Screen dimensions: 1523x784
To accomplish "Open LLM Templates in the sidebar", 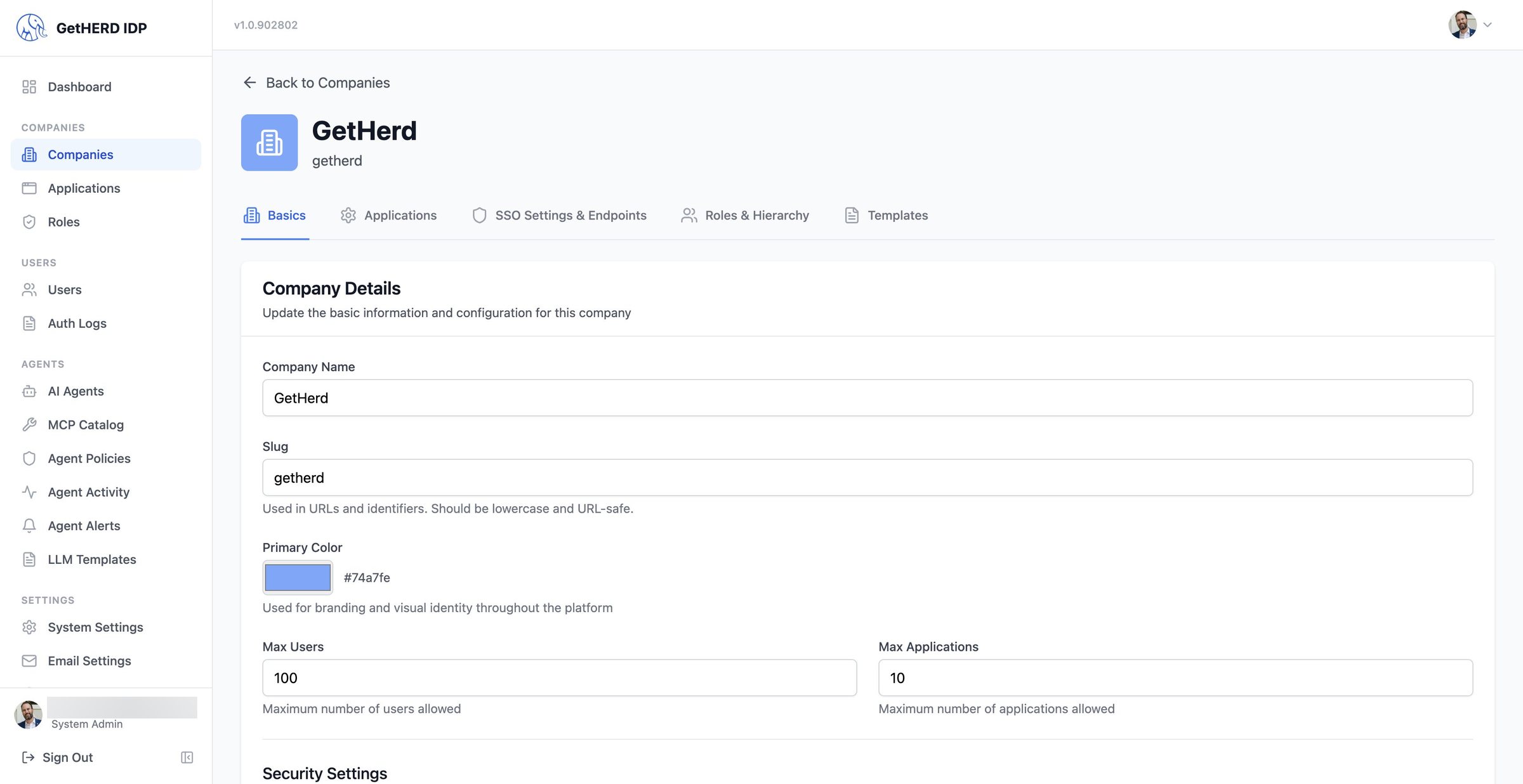I will 106,559.
